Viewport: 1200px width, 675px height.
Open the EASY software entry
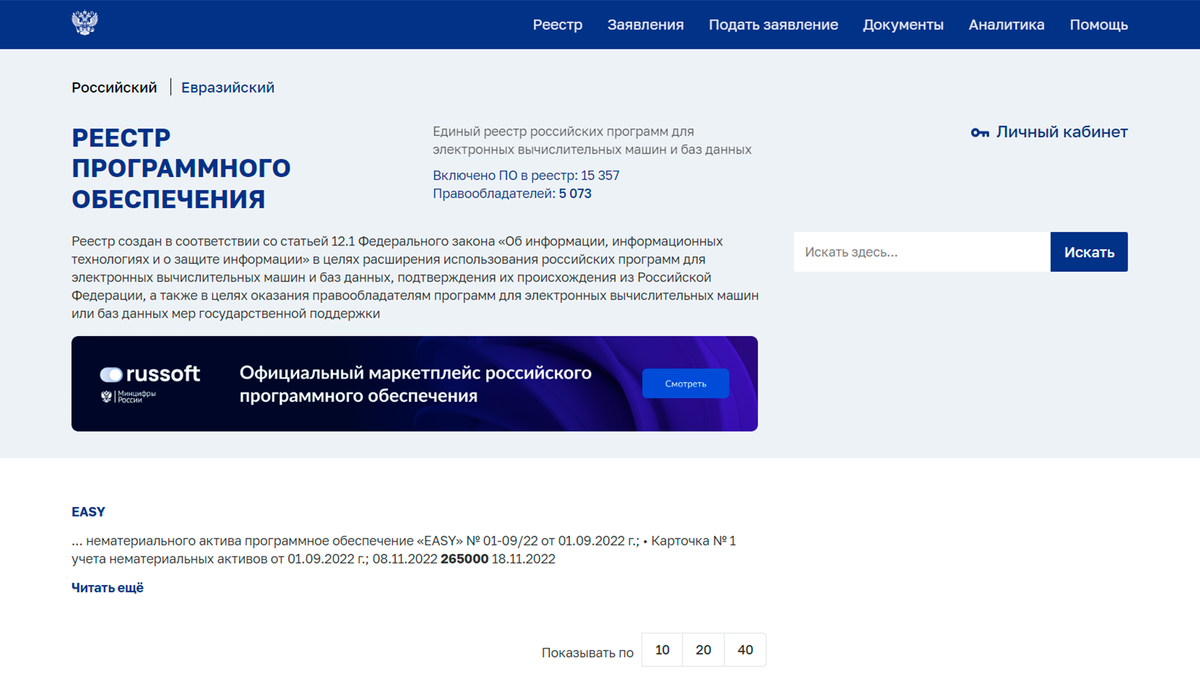[x=88, y=511]
